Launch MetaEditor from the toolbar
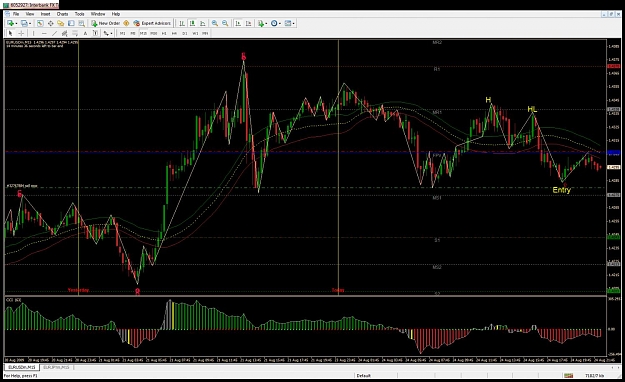Screen dimensions: 625x382 [126, 24]
